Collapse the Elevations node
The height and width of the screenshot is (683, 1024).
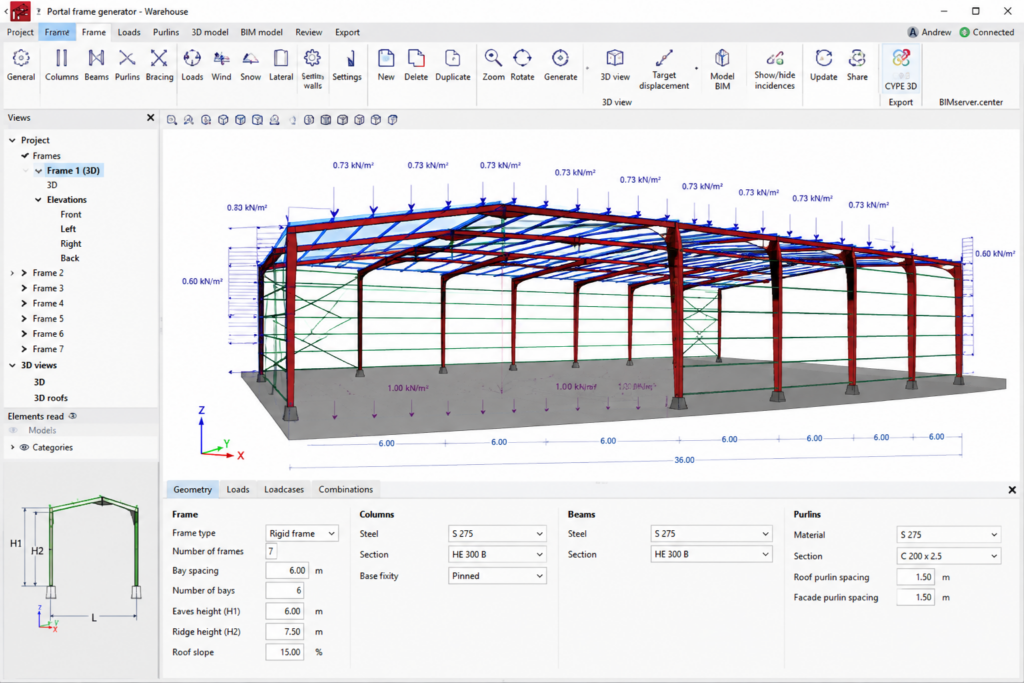pyautogui.click(x=39, y=200)
